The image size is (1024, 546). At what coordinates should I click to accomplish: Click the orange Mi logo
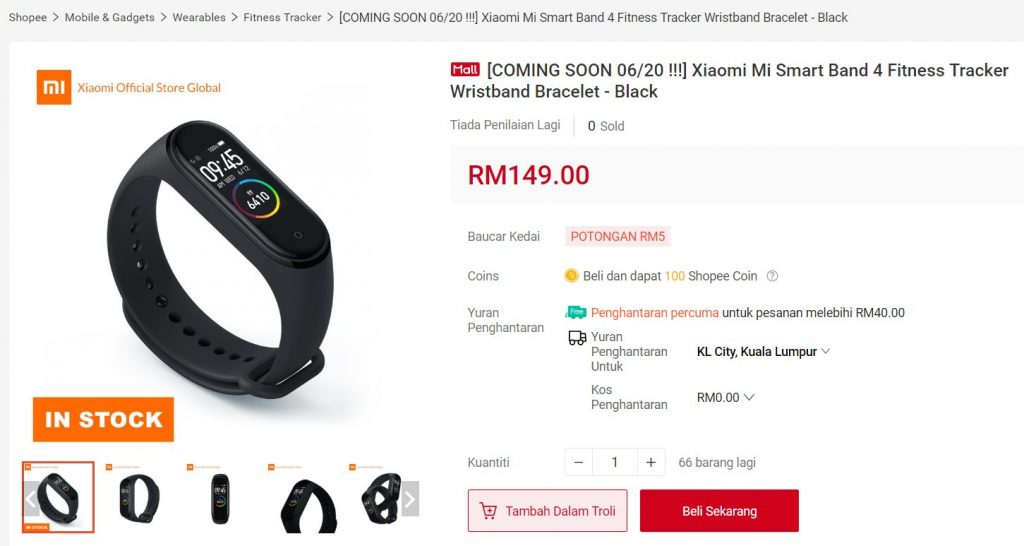pos(54,87)
